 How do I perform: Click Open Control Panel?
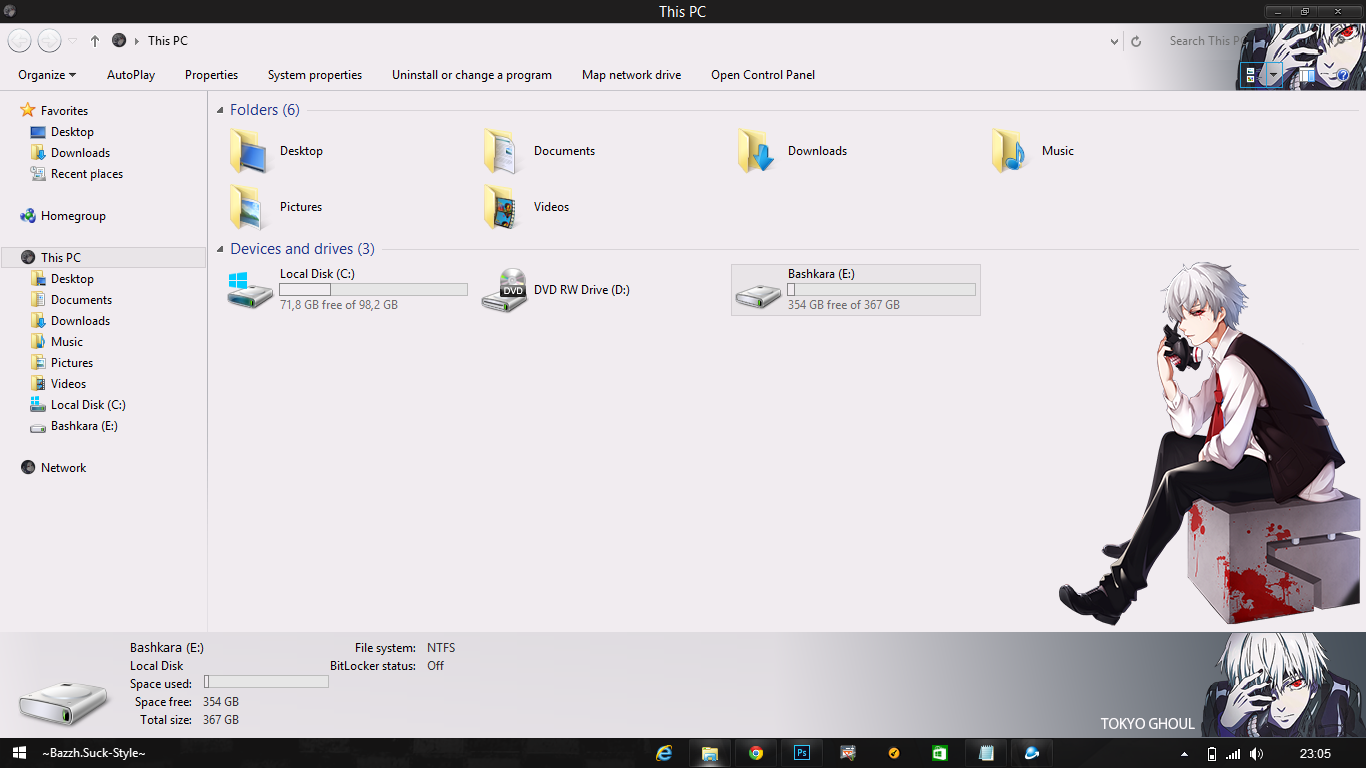point(763,75)
